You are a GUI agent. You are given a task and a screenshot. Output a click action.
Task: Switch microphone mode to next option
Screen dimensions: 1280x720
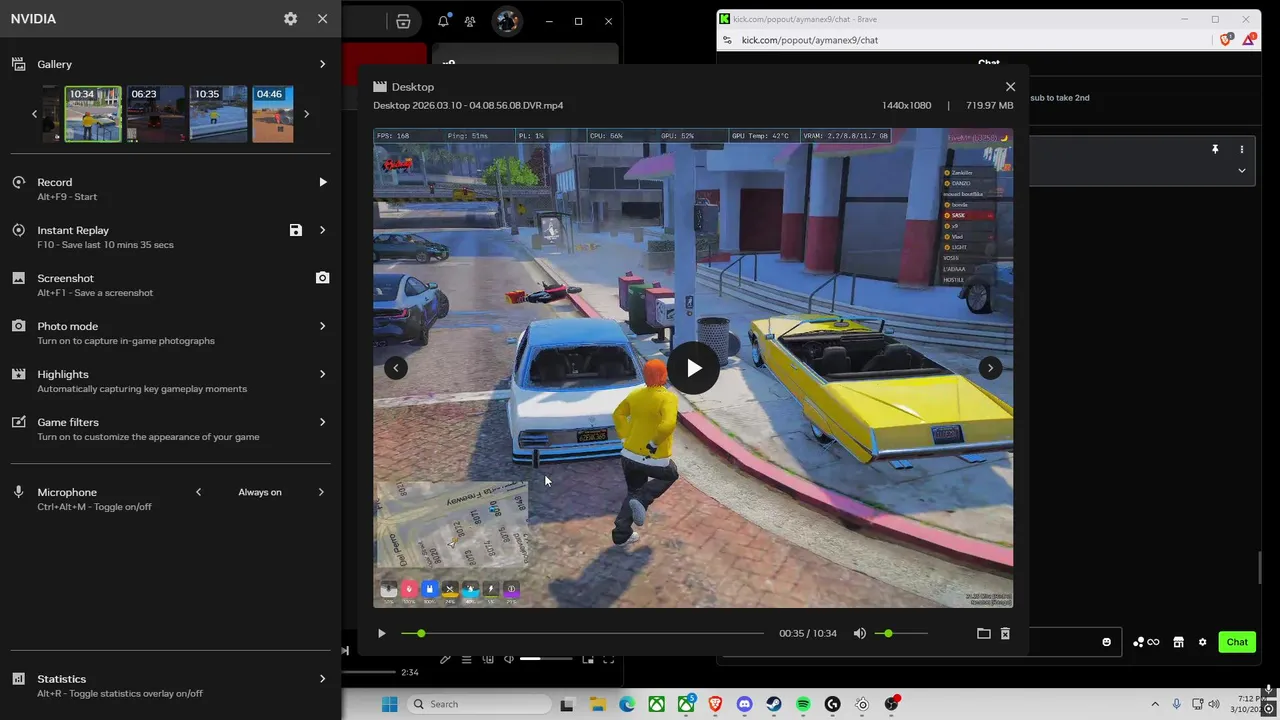pos(321,492)
